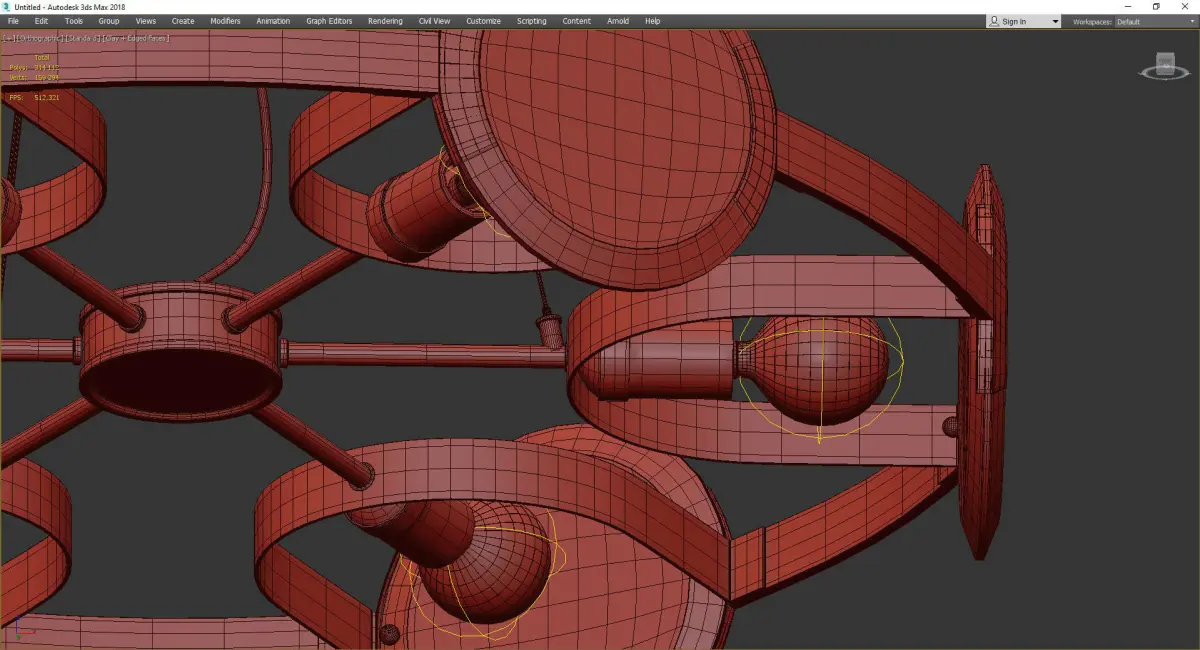Open the Help menu

[x=652, y=21]
